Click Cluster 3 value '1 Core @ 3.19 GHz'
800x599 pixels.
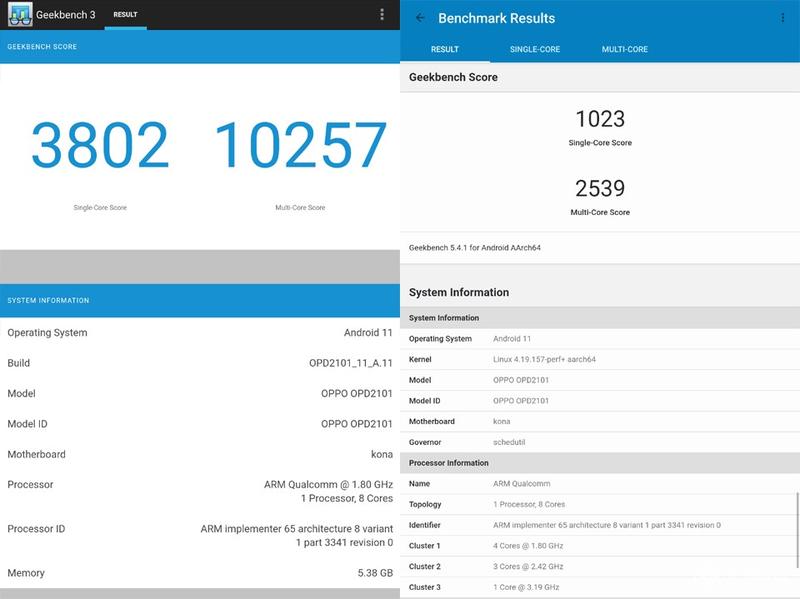click(x=526, y=587)
